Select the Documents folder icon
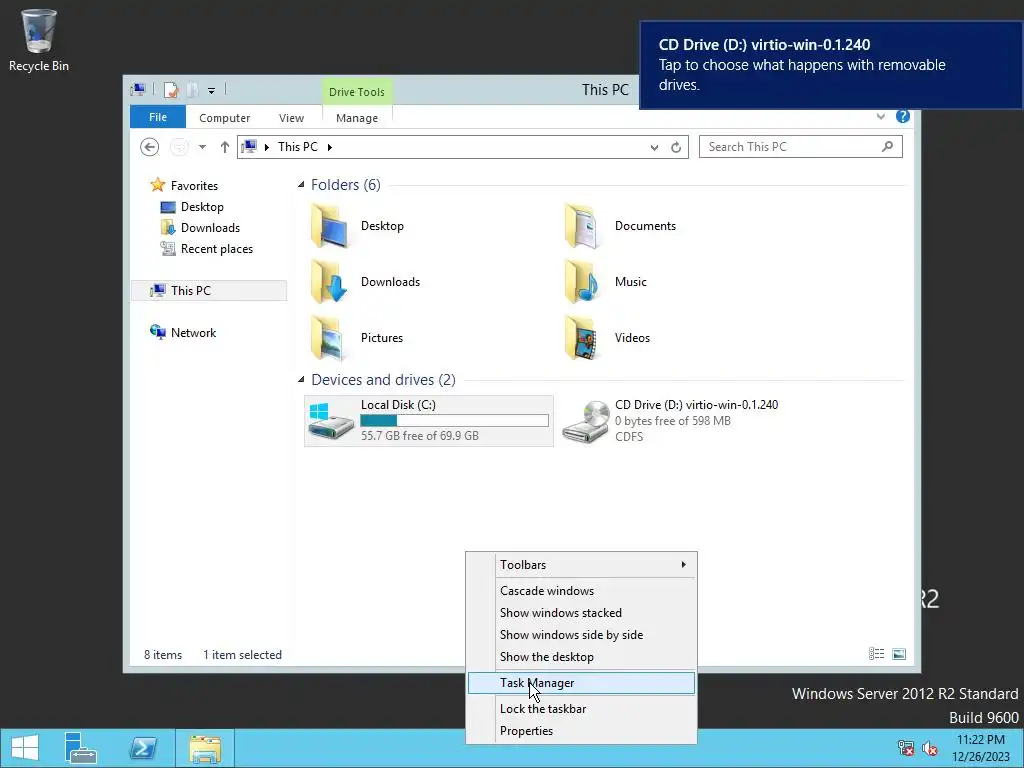 coord(582,226)
